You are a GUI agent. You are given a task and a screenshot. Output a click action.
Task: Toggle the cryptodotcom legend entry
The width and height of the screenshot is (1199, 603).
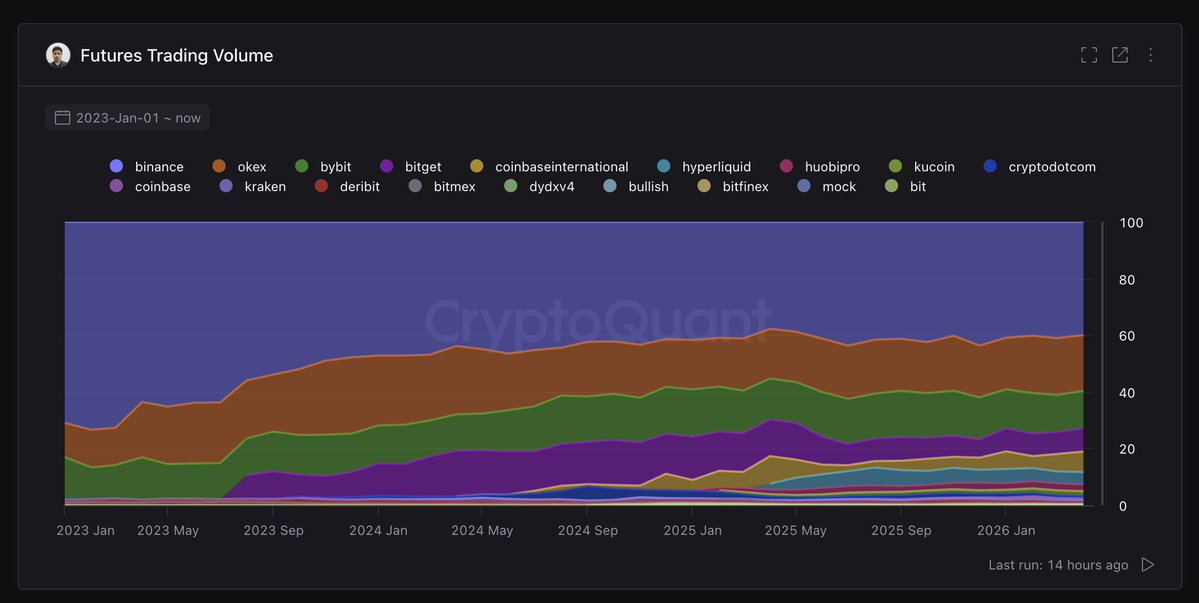1040,167
